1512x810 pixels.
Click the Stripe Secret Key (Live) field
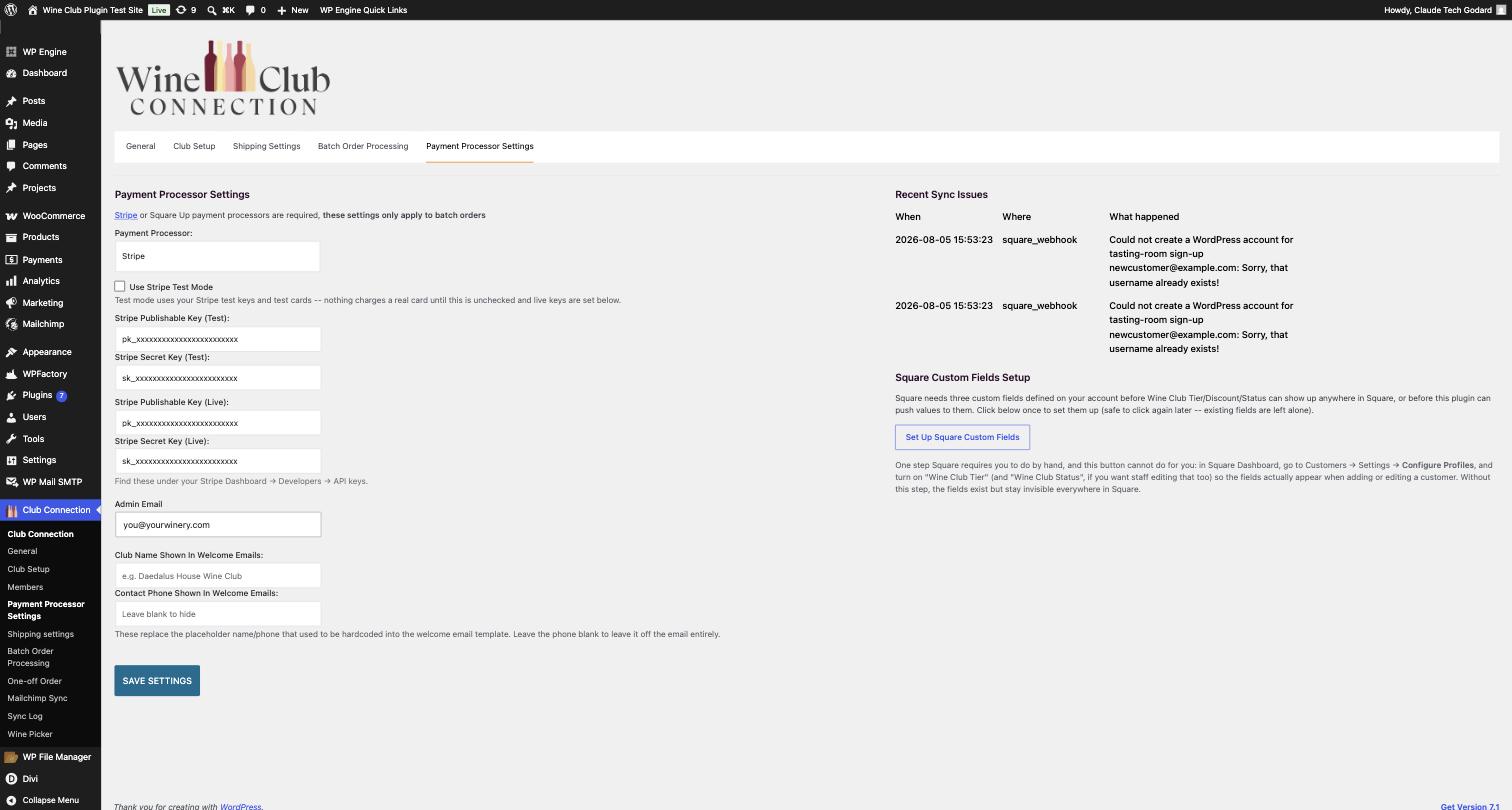pos(218,461)
